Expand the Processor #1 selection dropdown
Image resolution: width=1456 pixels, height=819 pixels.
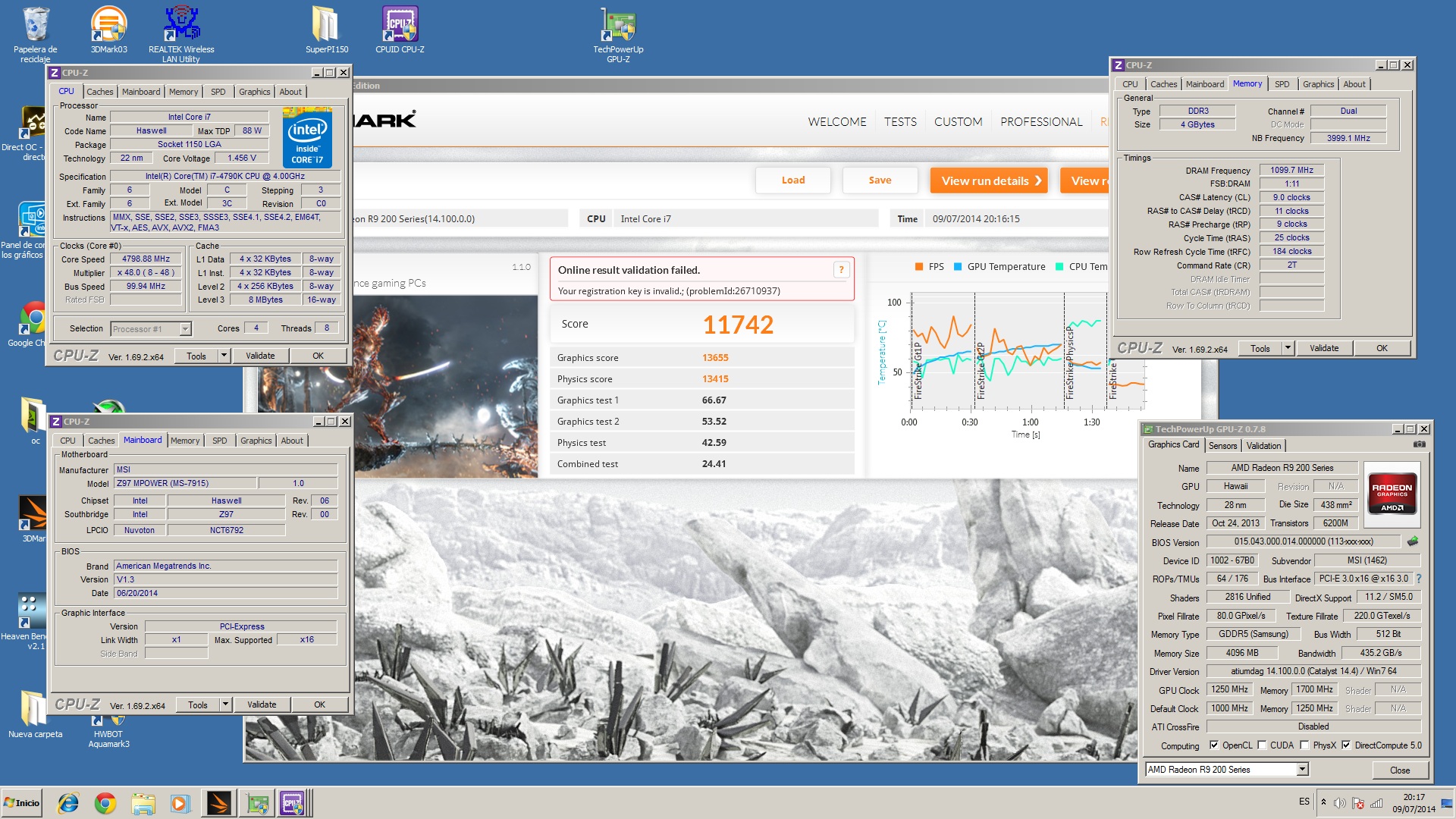click(185, 329)
